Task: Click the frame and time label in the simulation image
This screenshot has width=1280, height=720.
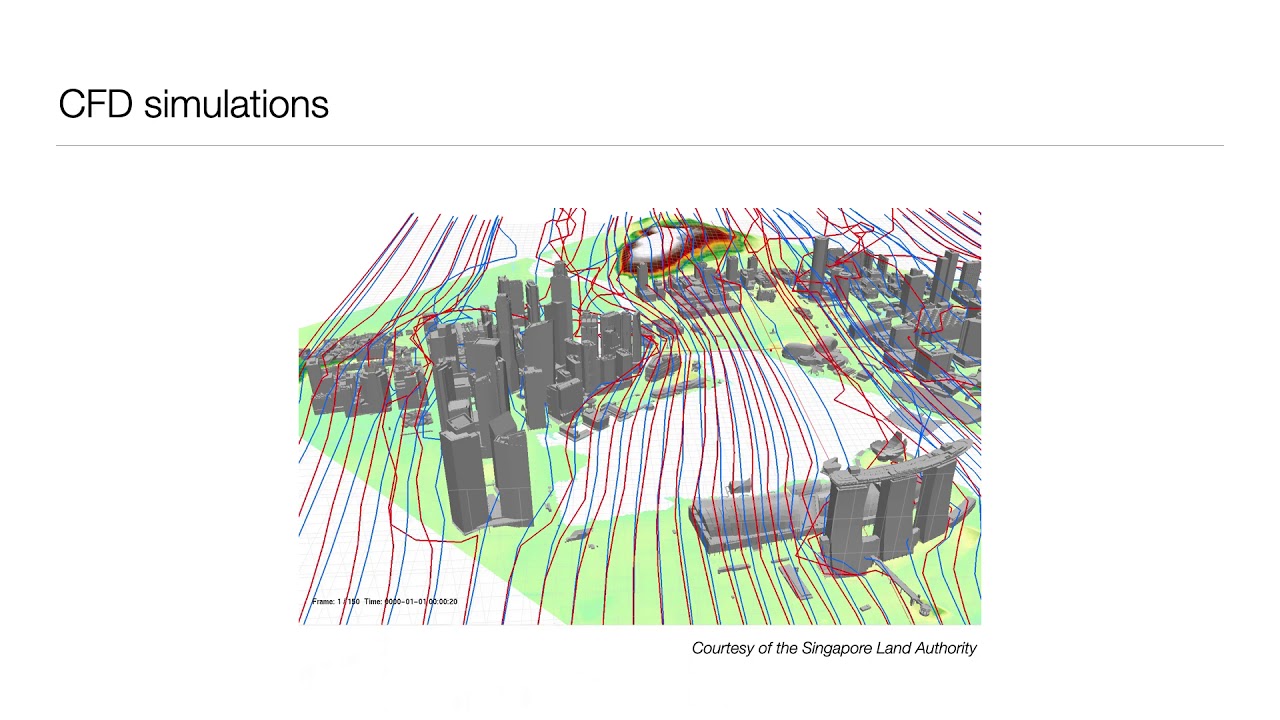Action: pyautogui.click(x=385, y=601)
